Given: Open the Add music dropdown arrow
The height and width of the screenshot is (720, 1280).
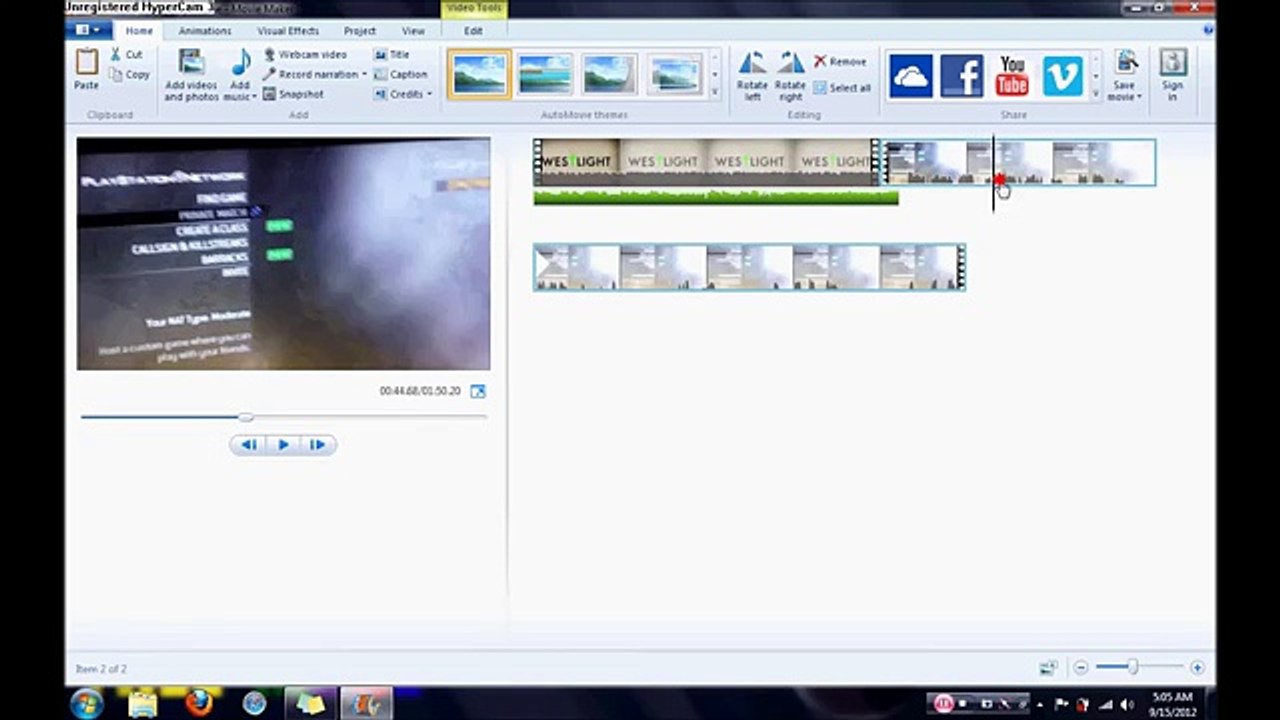Looking at the screenshot, I should [254, 96].
